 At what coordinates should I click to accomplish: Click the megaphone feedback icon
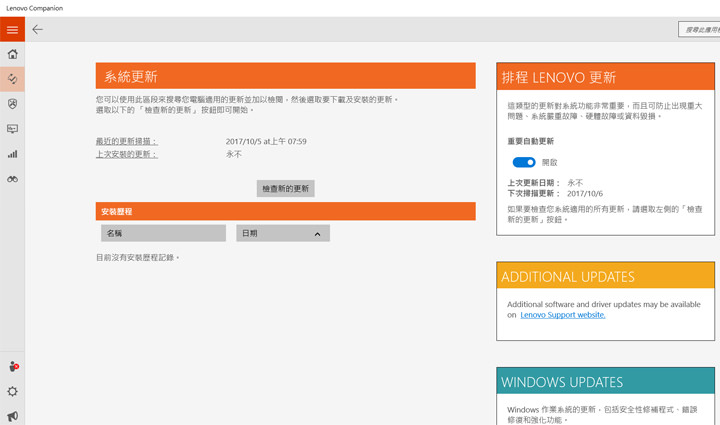[12, 416]
